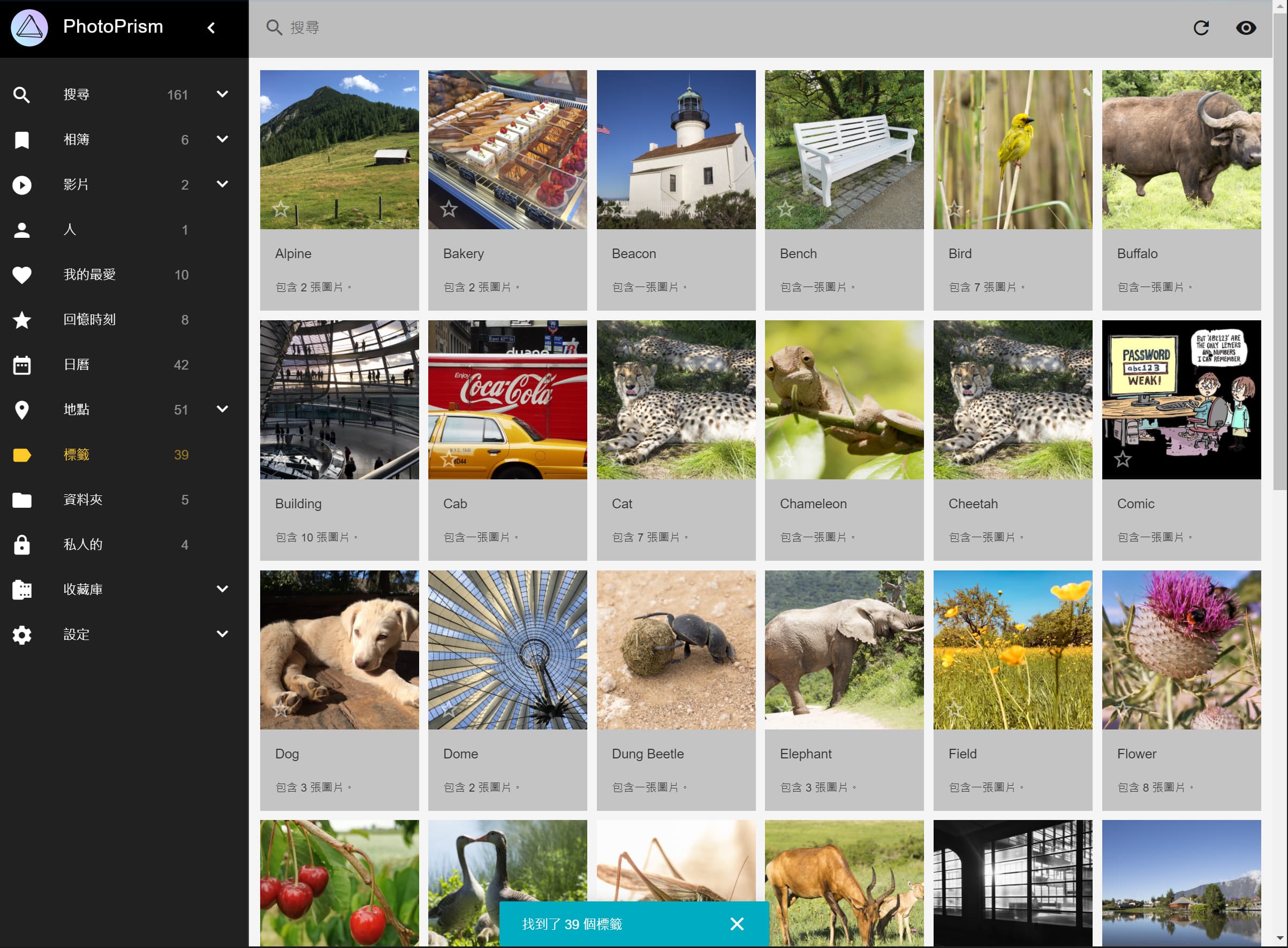Open 資料夾 in the sidebar
This screenshot has height=948, width=1288.
(124, 500)
